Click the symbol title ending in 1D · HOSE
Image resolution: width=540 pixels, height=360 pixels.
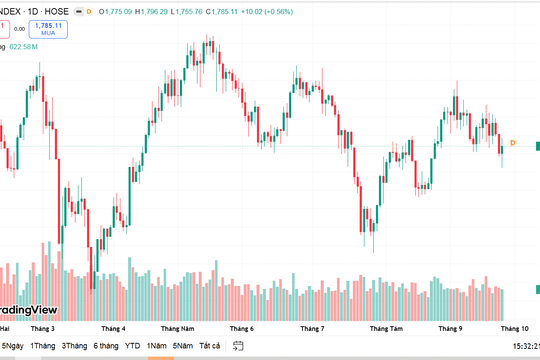[34, 12]
